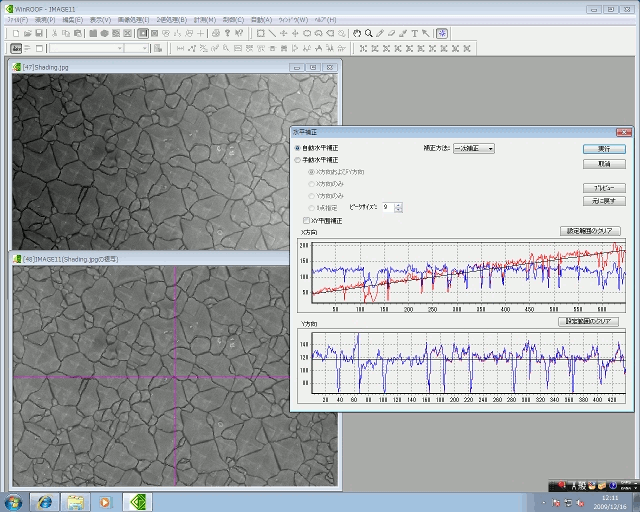
Task: Click the Save floppy disk icon
Action: (x=39, y=33)
